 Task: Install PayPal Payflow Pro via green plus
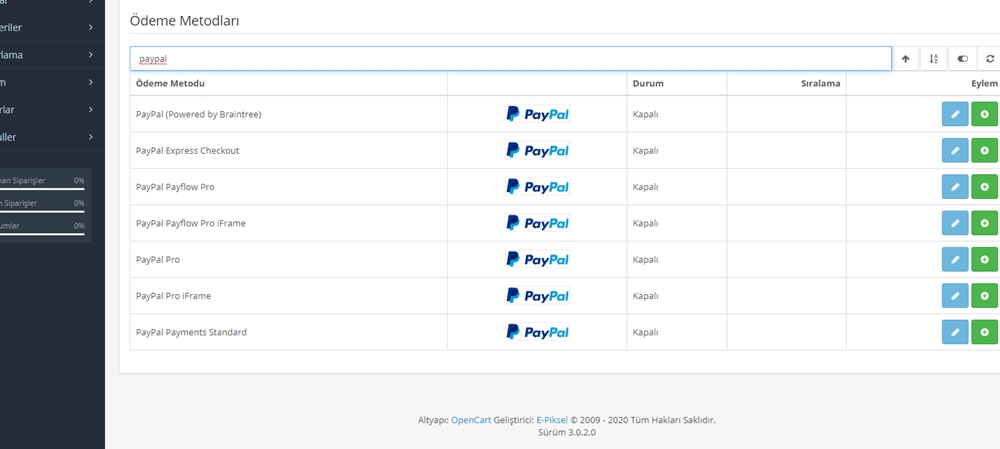(x=984, y=187)
